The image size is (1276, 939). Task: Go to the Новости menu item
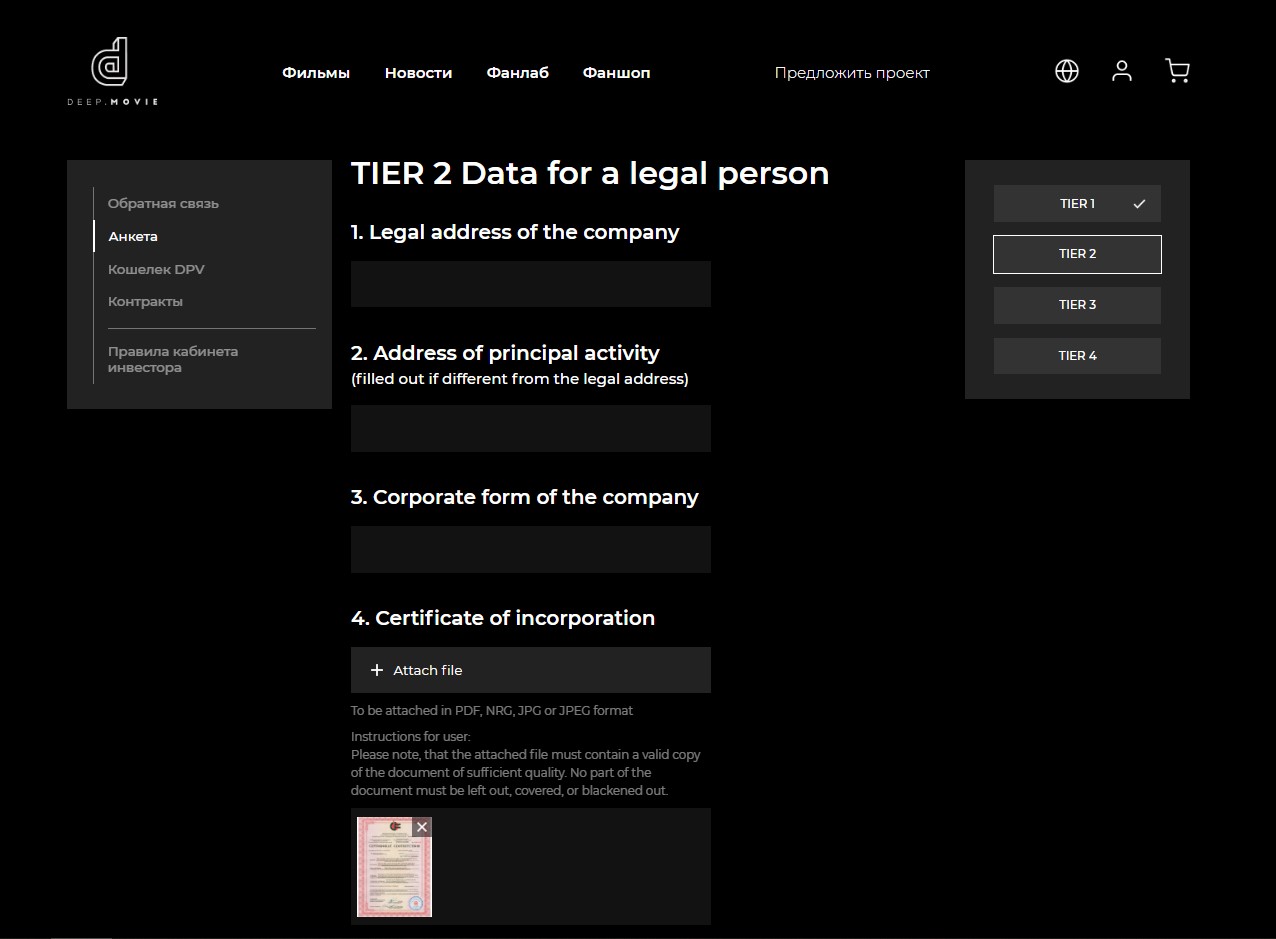click(418, 73)
